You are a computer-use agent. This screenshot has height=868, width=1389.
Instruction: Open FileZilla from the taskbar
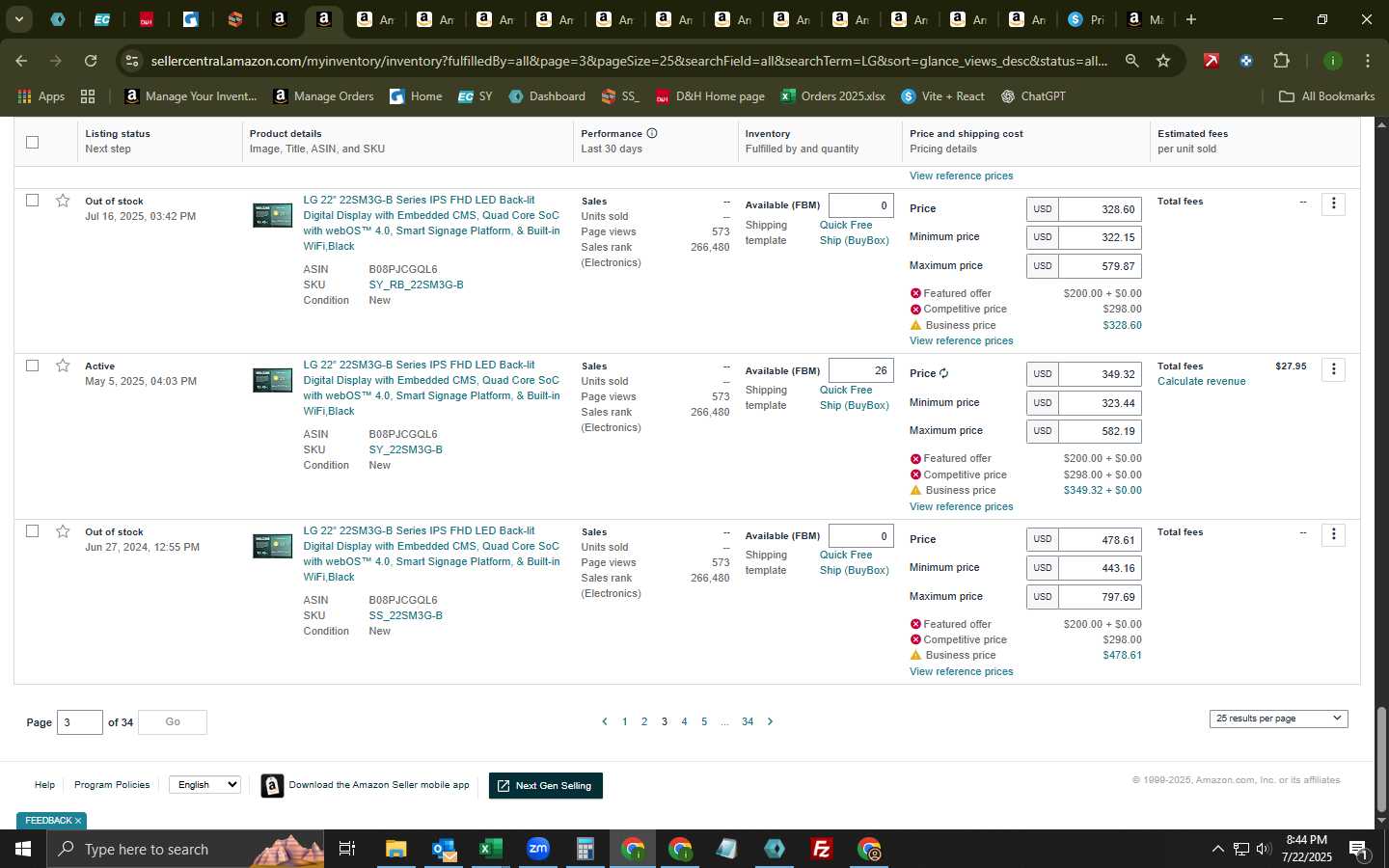[822, 849]
